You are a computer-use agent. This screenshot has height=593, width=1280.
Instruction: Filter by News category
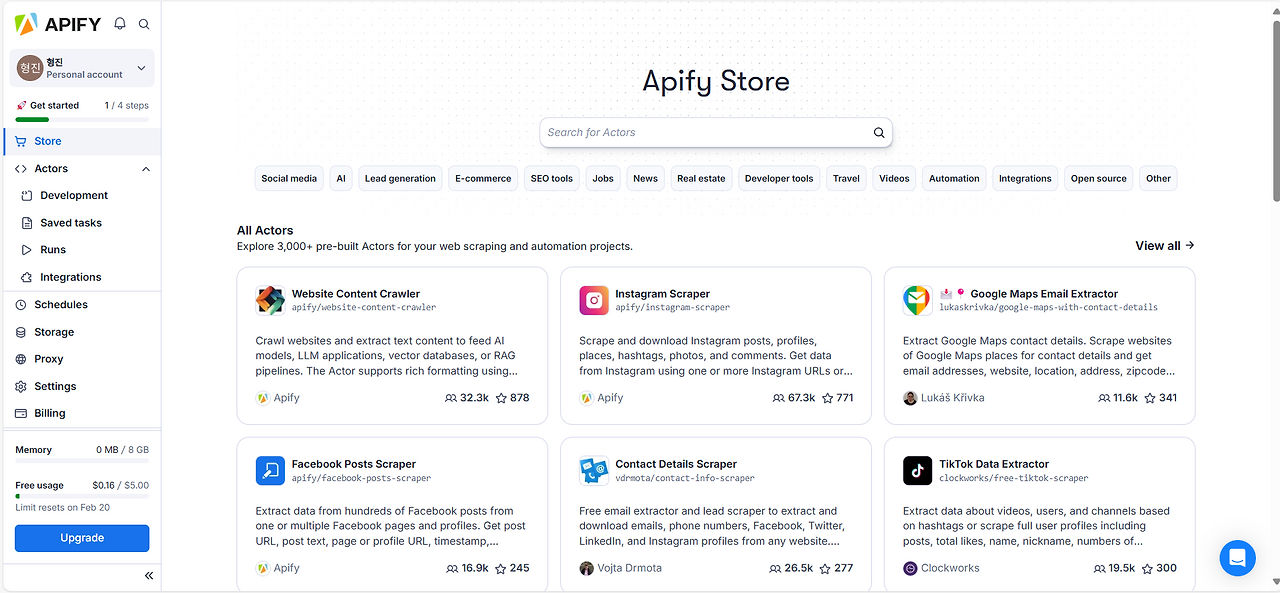click(x=646, y=179)
